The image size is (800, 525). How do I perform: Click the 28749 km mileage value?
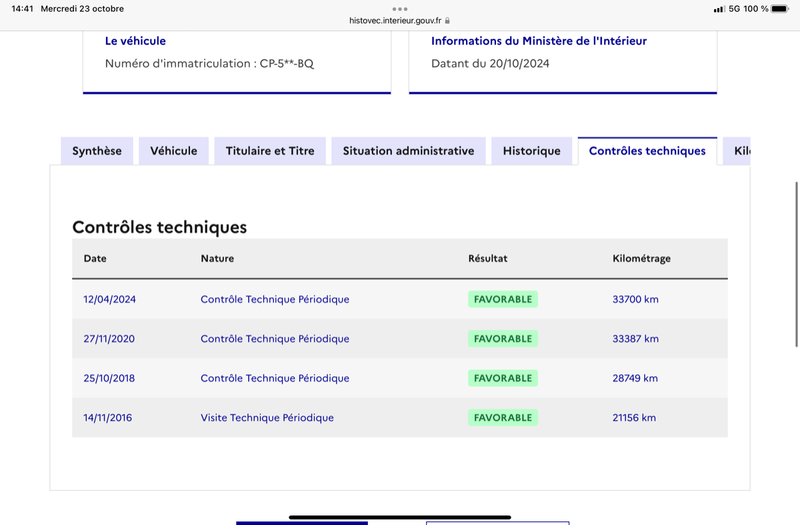coord(635,378)
